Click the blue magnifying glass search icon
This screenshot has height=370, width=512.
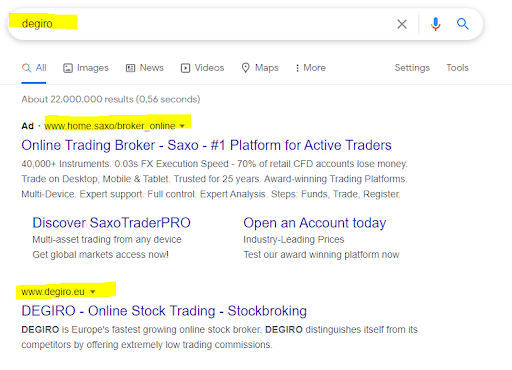[463, 24]
